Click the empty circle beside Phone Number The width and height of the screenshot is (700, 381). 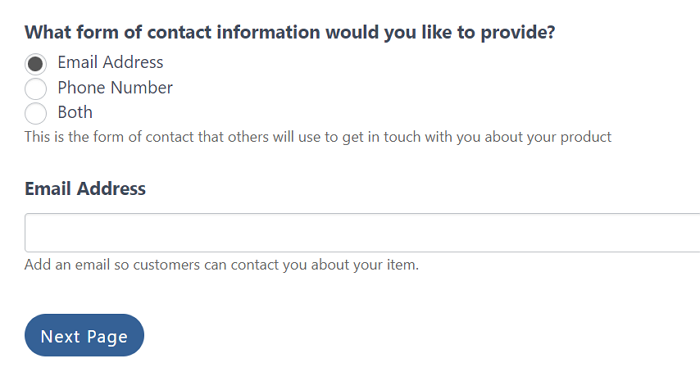tap(35, 88)
